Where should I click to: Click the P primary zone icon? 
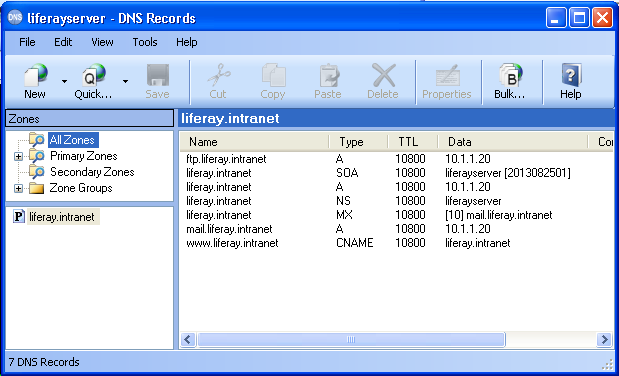point(19,216)
